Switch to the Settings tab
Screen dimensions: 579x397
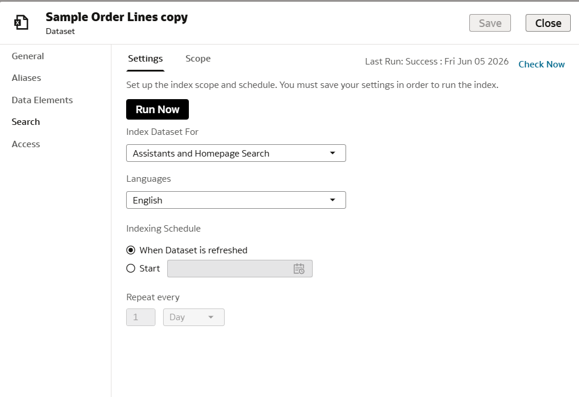(145, 58)
